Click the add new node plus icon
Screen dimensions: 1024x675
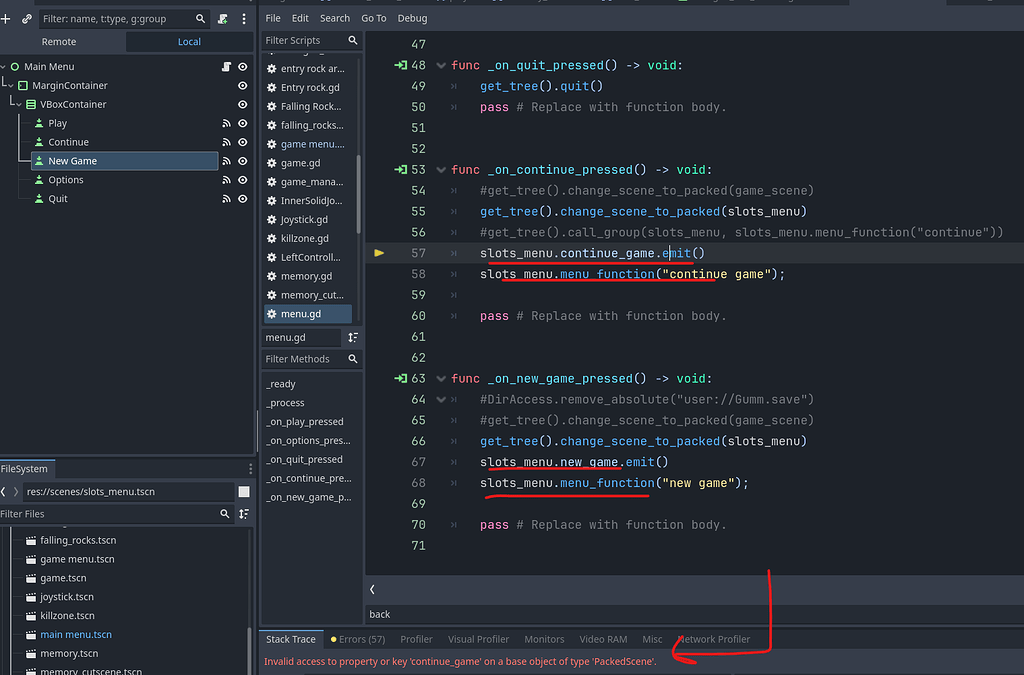(6, 19)
